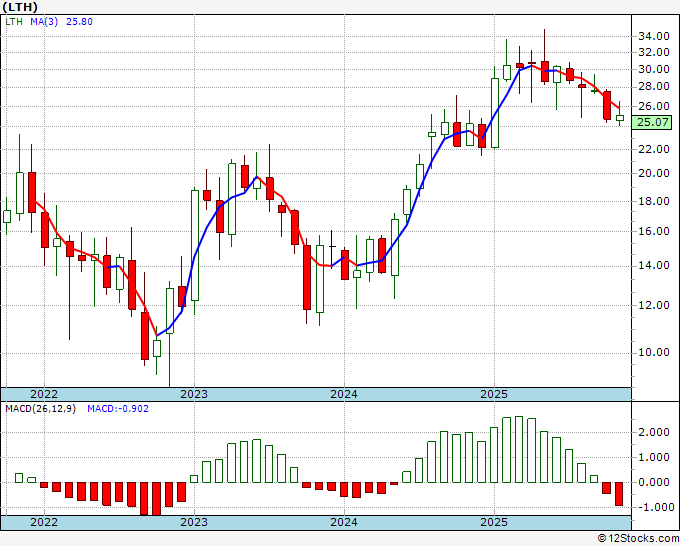Screen dimensions: 680x546
Task: Click the (LTH) ticker title
Action: pyautogui.click(x=20, y=7)
